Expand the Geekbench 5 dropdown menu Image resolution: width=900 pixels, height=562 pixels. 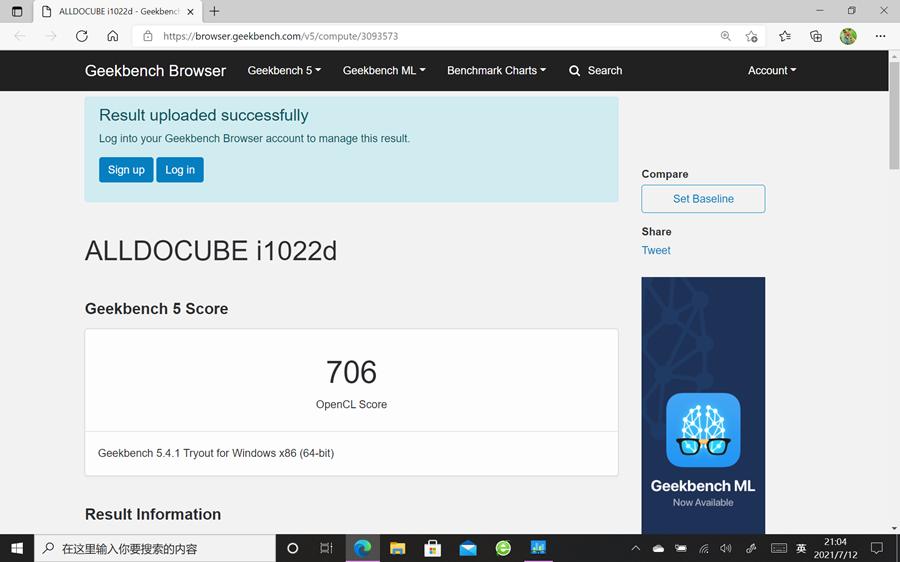(284, 71)
